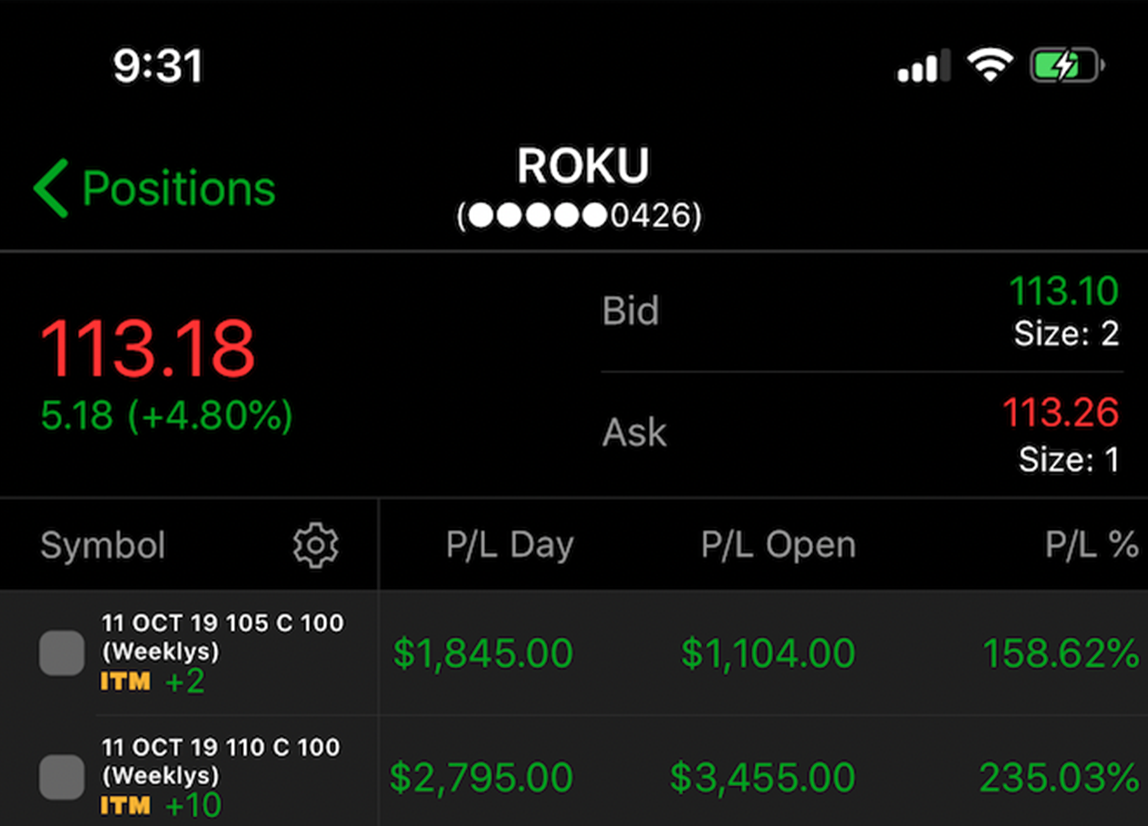Open the column settings gear icon
This screenshot has width=1148, height=826.
(316, 545)
